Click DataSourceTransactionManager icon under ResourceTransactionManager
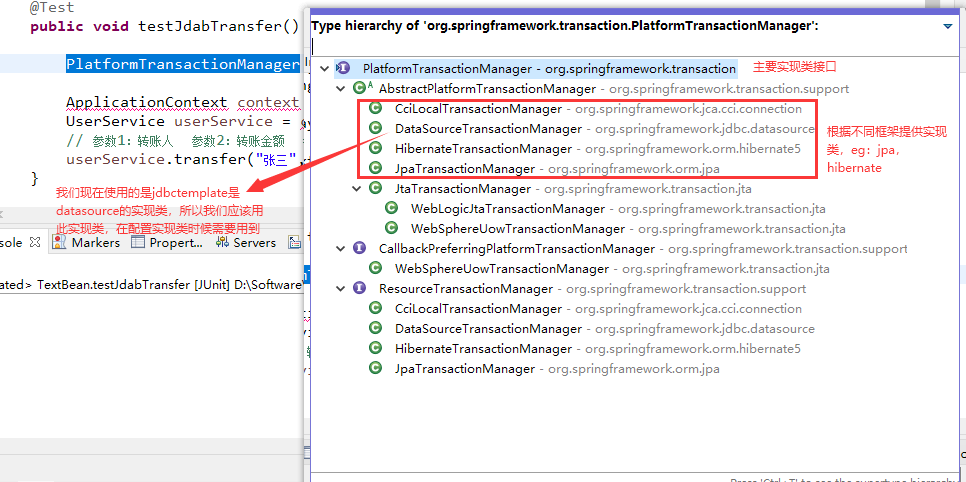Image resolution: width=966 pixels, height=482 pixels. coord(375,329)
